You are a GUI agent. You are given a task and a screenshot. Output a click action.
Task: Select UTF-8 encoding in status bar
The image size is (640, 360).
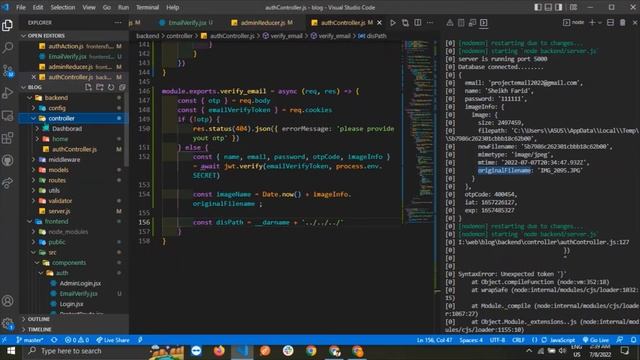pyautogui.click(x=497, y=340)
